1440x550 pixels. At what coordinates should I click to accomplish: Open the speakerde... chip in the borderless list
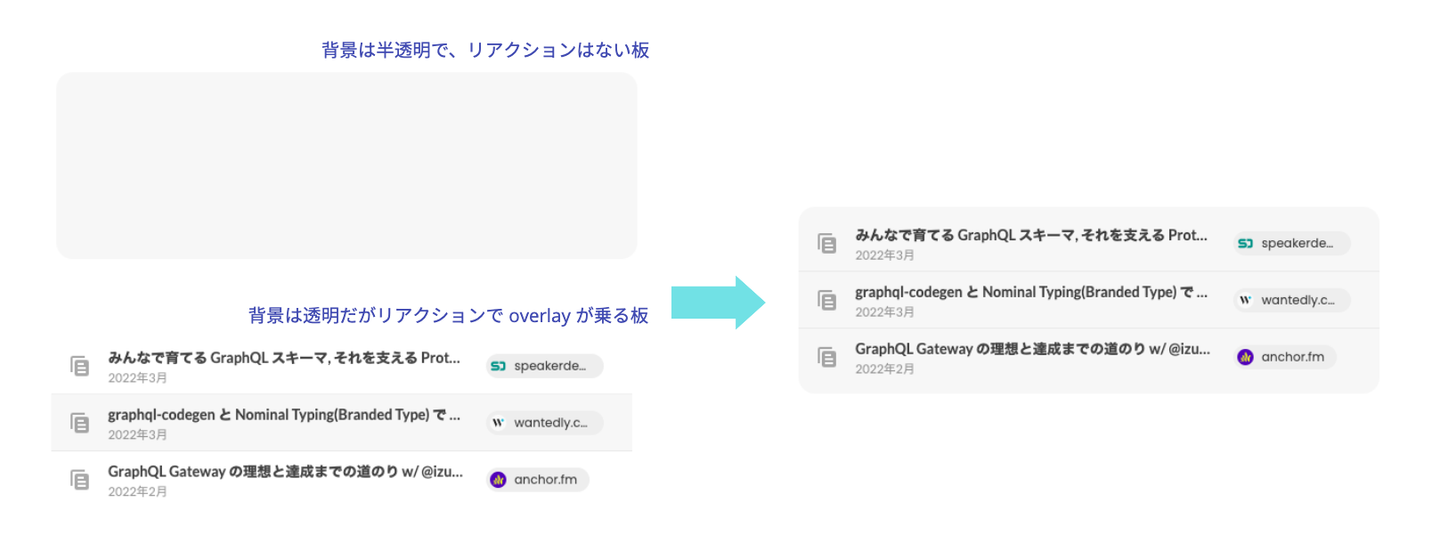[545, 366]
